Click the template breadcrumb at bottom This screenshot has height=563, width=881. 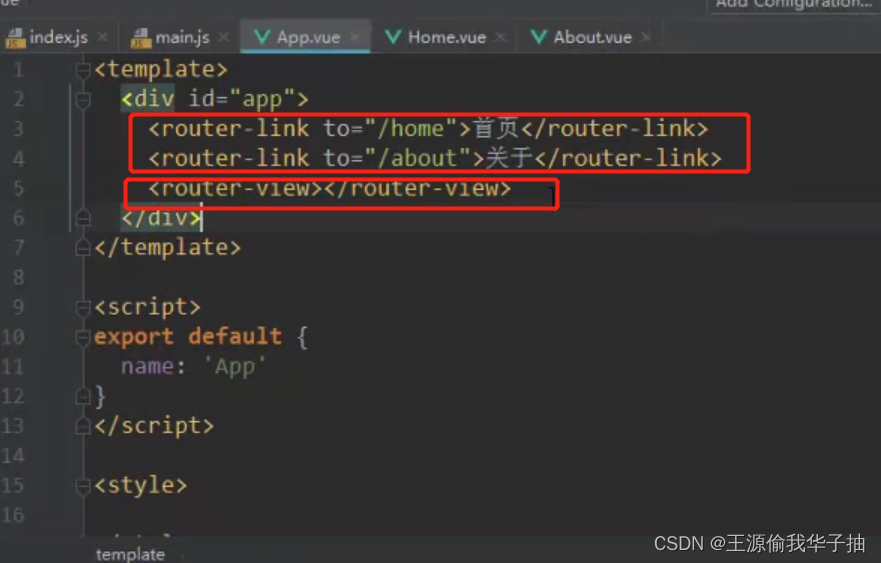(130, 555)
